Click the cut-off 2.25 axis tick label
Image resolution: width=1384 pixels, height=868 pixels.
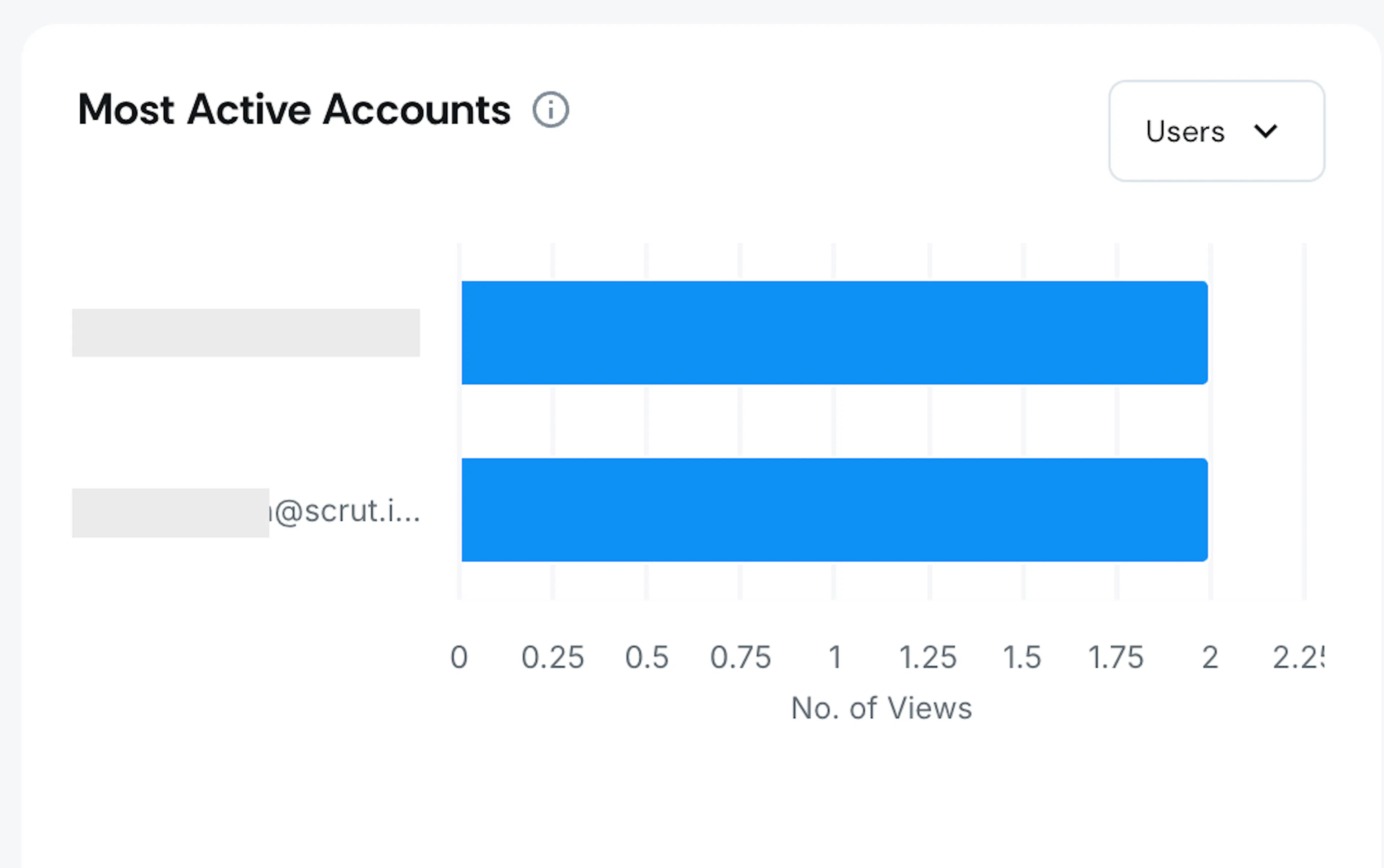point(1299,657)
